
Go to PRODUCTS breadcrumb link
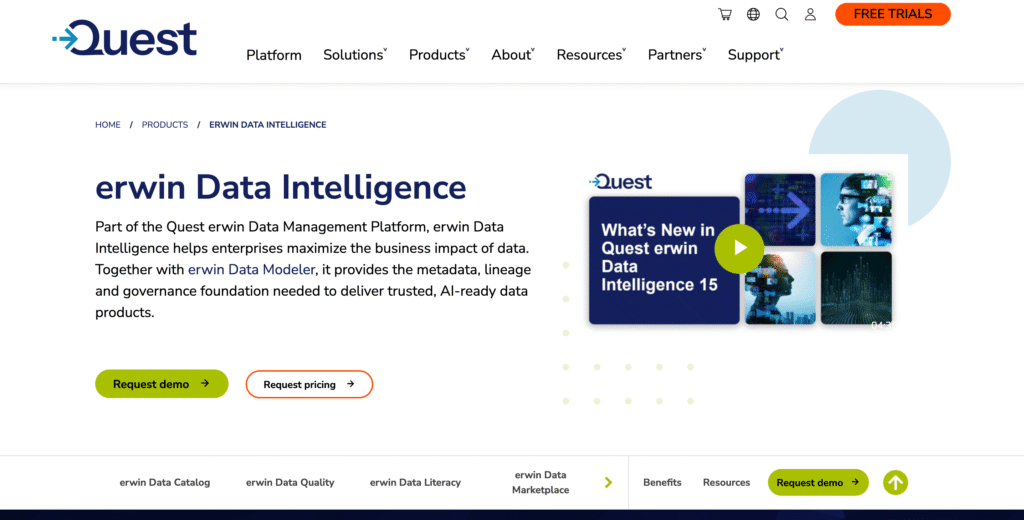tap(165, 125)
